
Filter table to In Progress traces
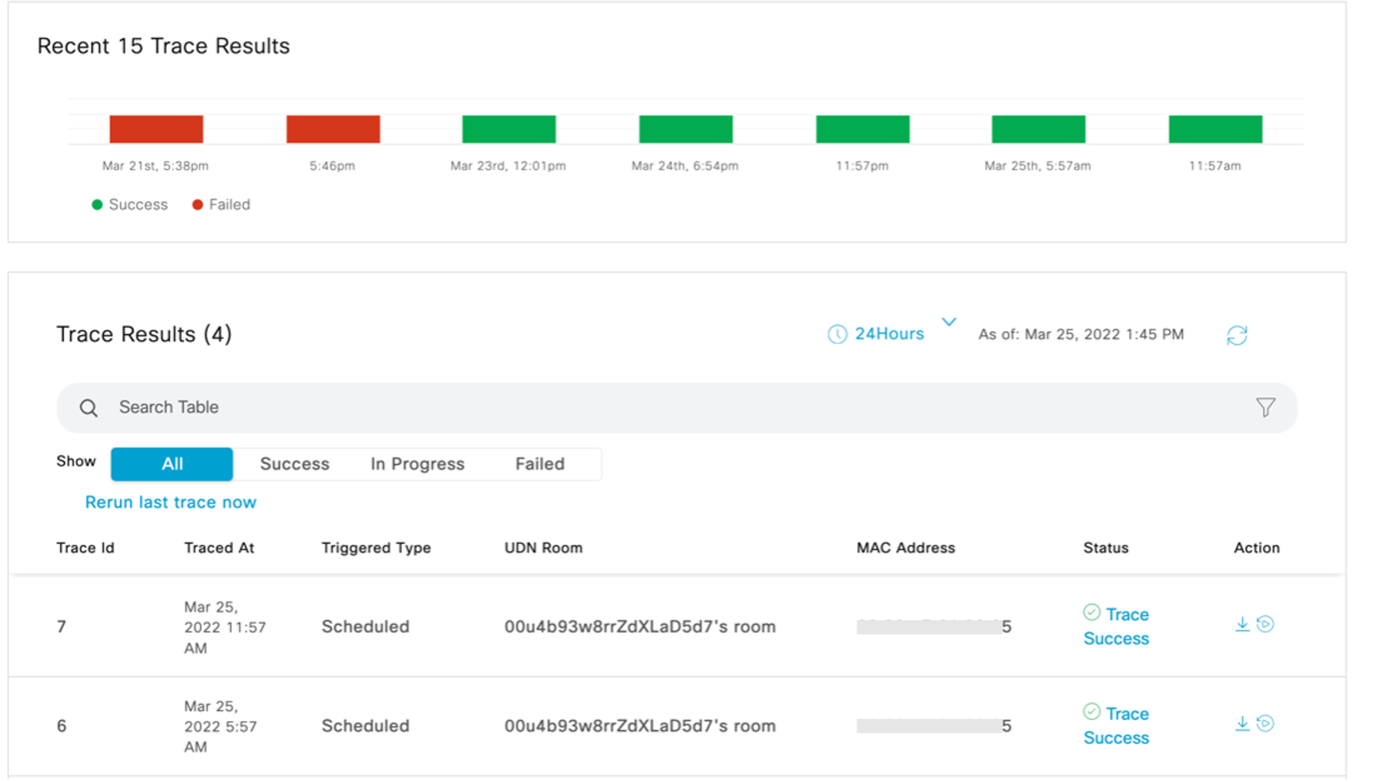(417, 464)
